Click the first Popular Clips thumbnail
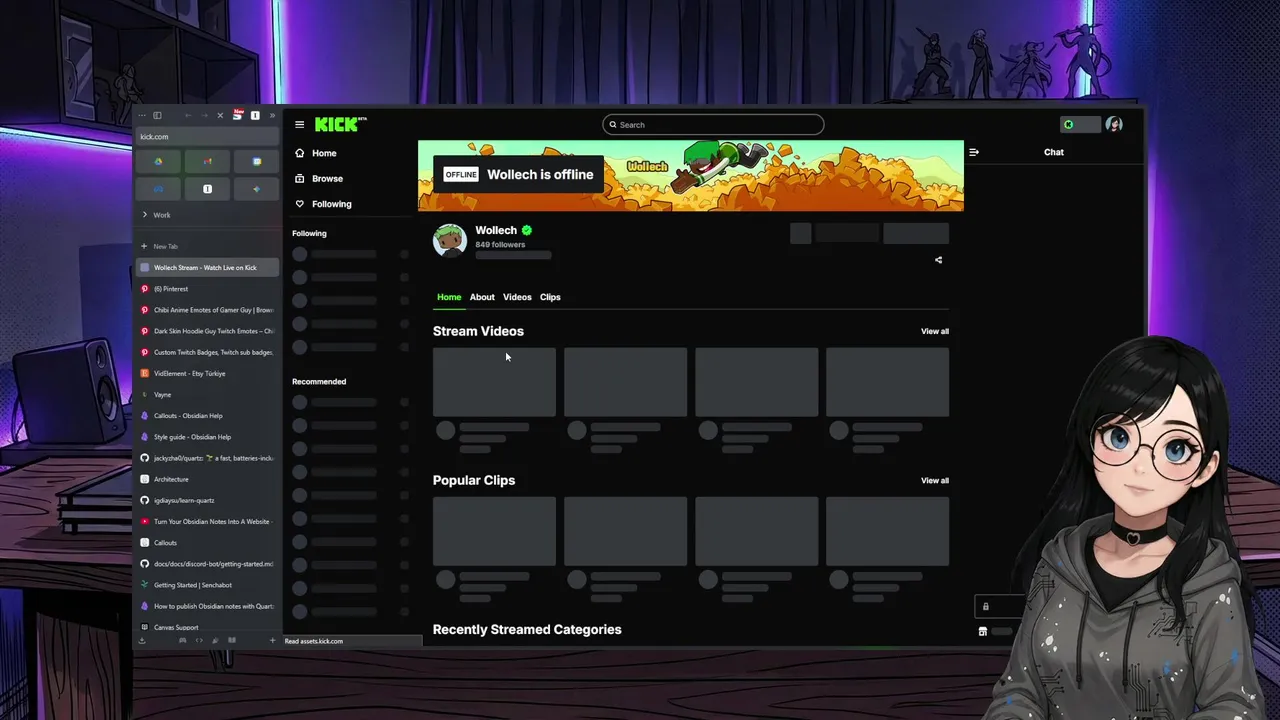 (x=494, y=531)
